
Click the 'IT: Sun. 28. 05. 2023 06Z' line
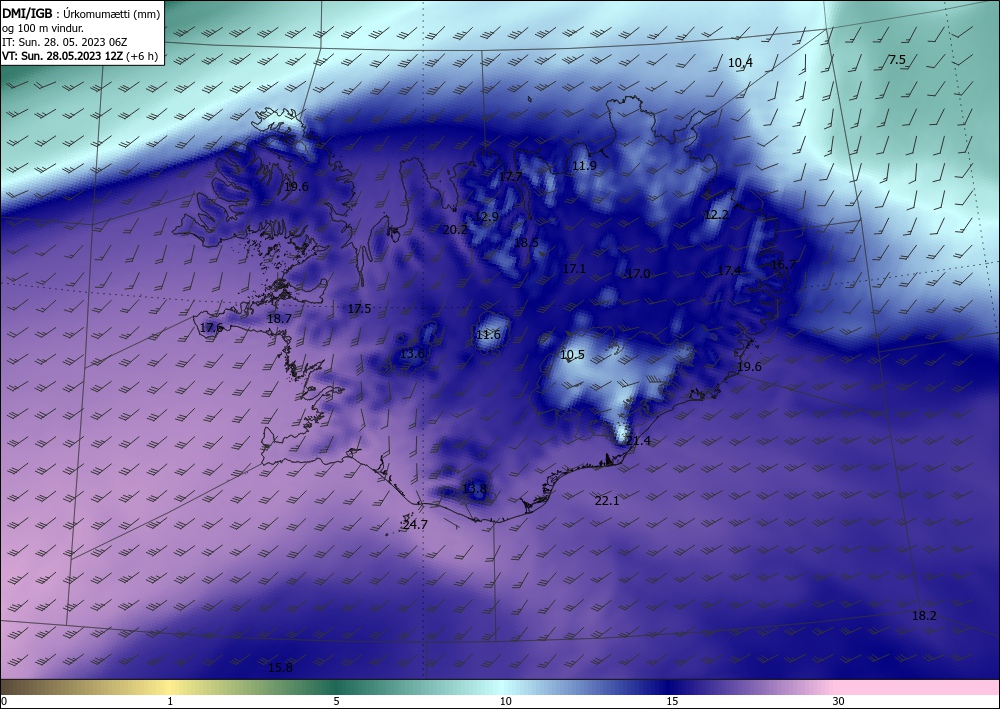pyautogui.click(x=64, y=42)
